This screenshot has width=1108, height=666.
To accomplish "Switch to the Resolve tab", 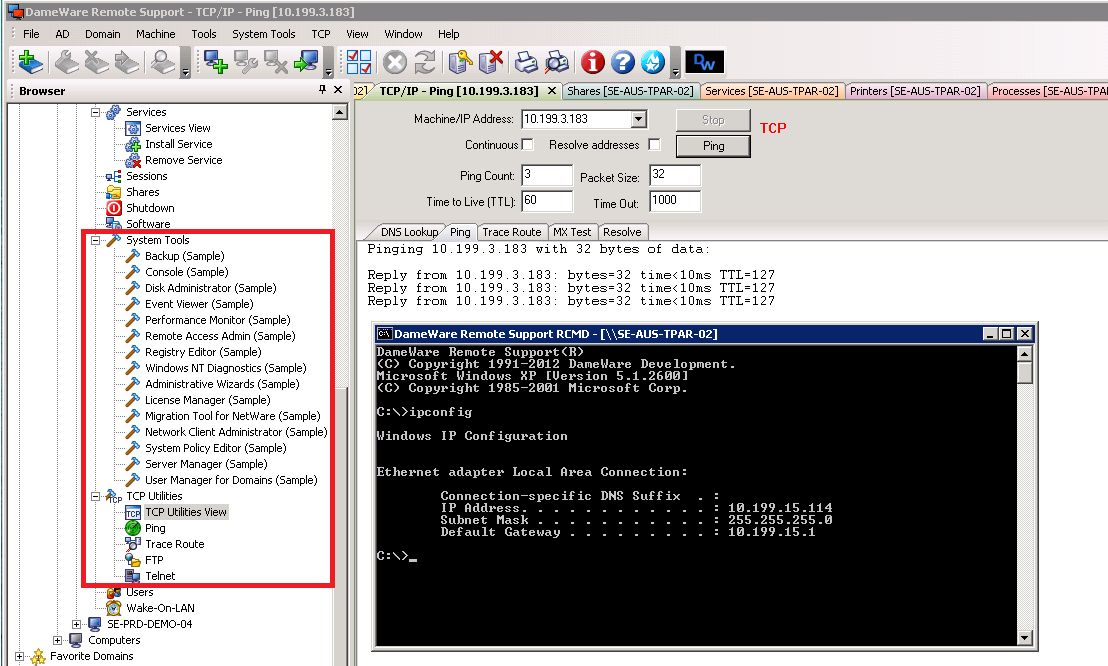I will pyautogui.click(x=622, y=232).
